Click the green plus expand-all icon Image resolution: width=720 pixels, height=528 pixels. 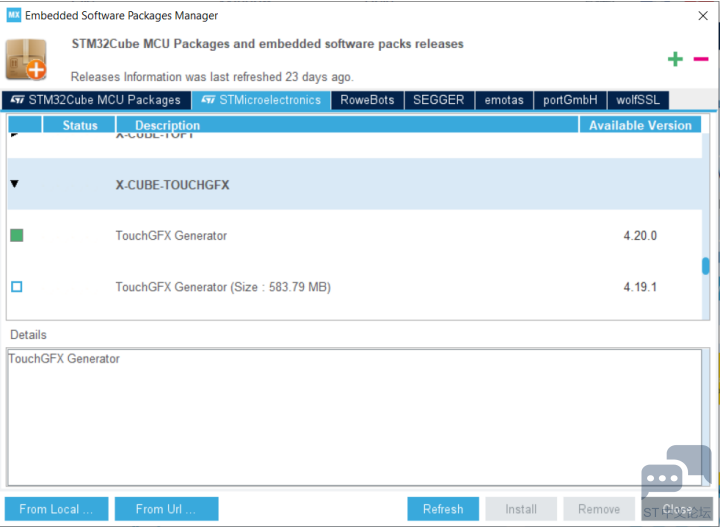point(675,59)
